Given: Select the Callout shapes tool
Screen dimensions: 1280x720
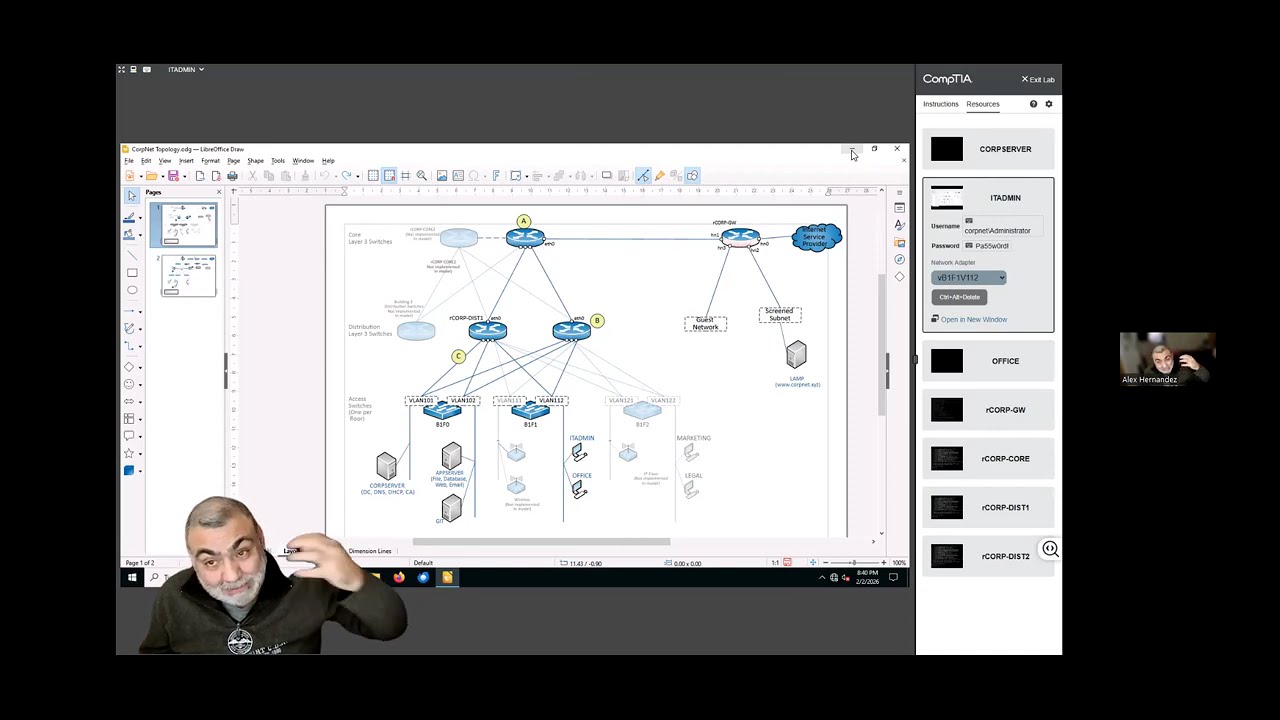Looking at the screenshot, I should (130, 435).
